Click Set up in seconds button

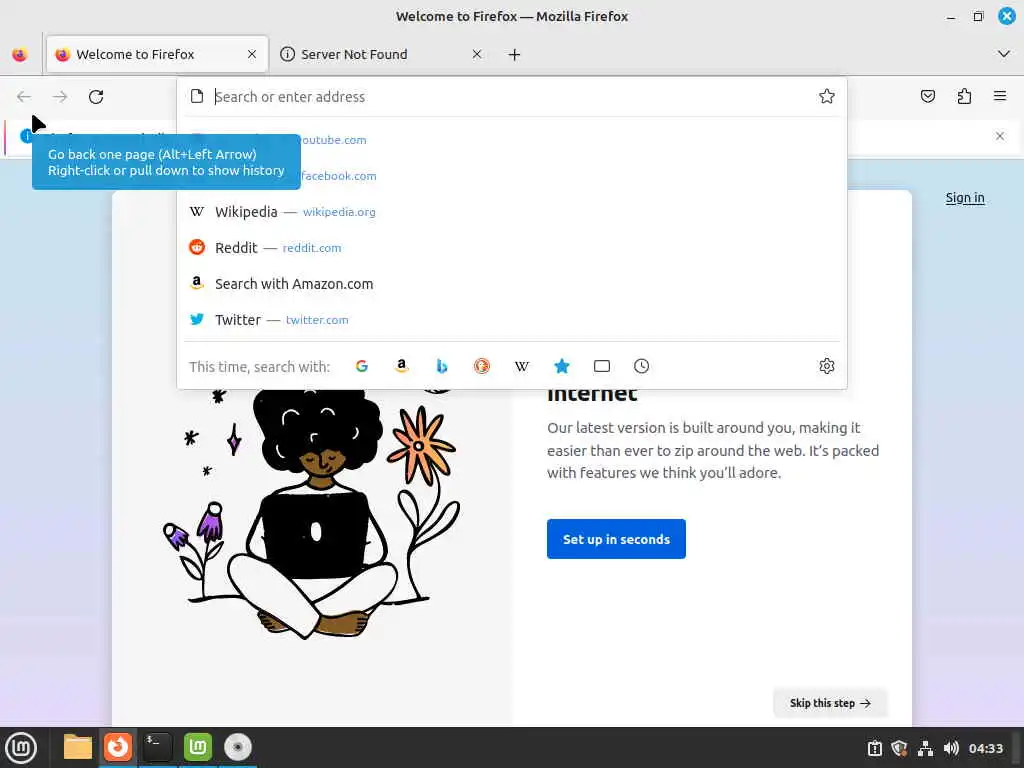coord(616,539)
